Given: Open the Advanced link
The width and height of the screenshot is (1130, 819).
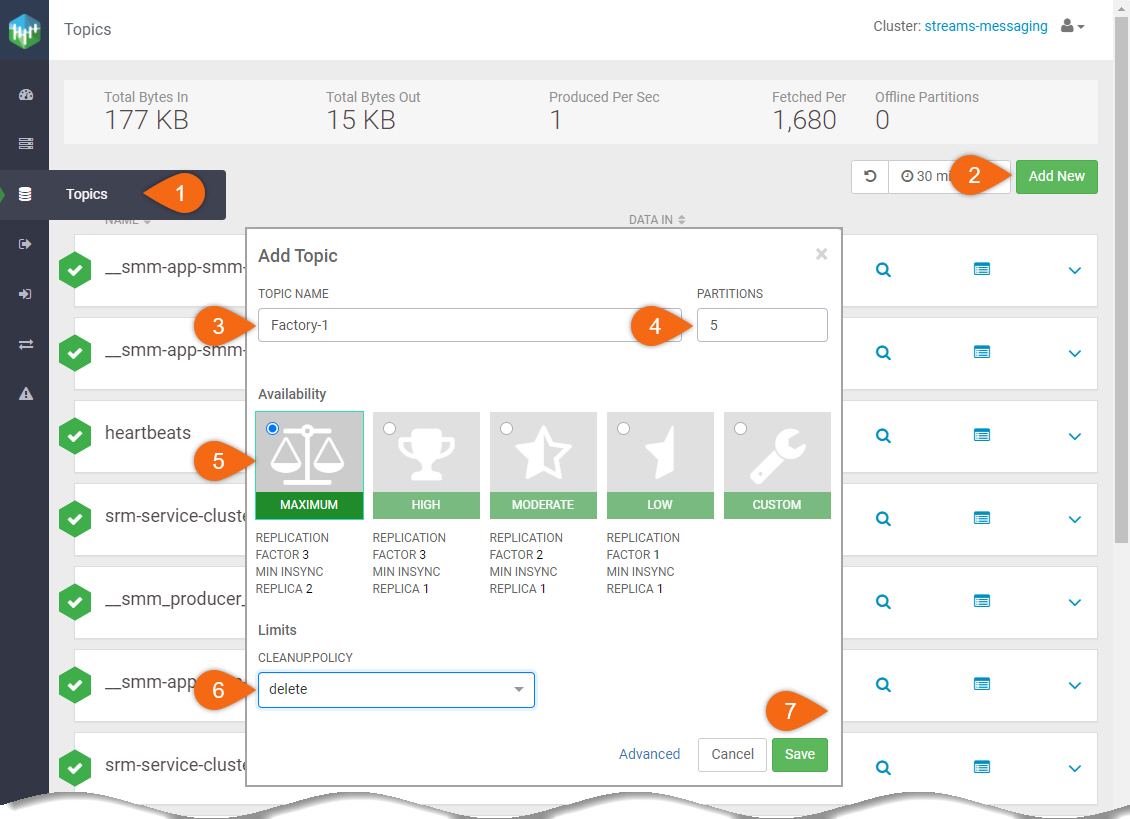Looking at the screenshot, I should pyautogui.click(x=649, y=755).
